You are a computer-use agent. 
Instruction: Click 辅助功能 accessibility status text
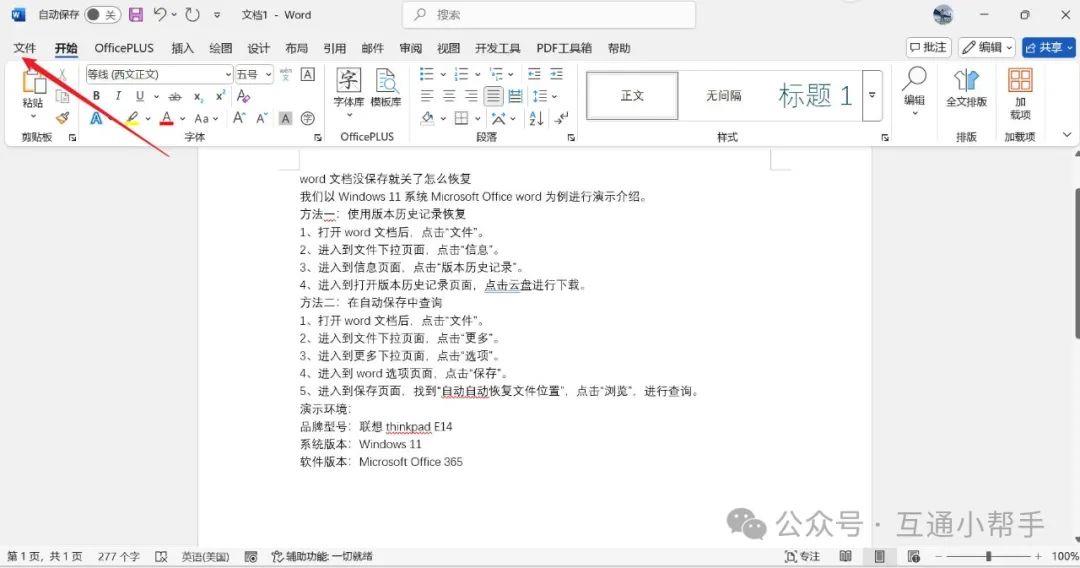tap(322, 556)
